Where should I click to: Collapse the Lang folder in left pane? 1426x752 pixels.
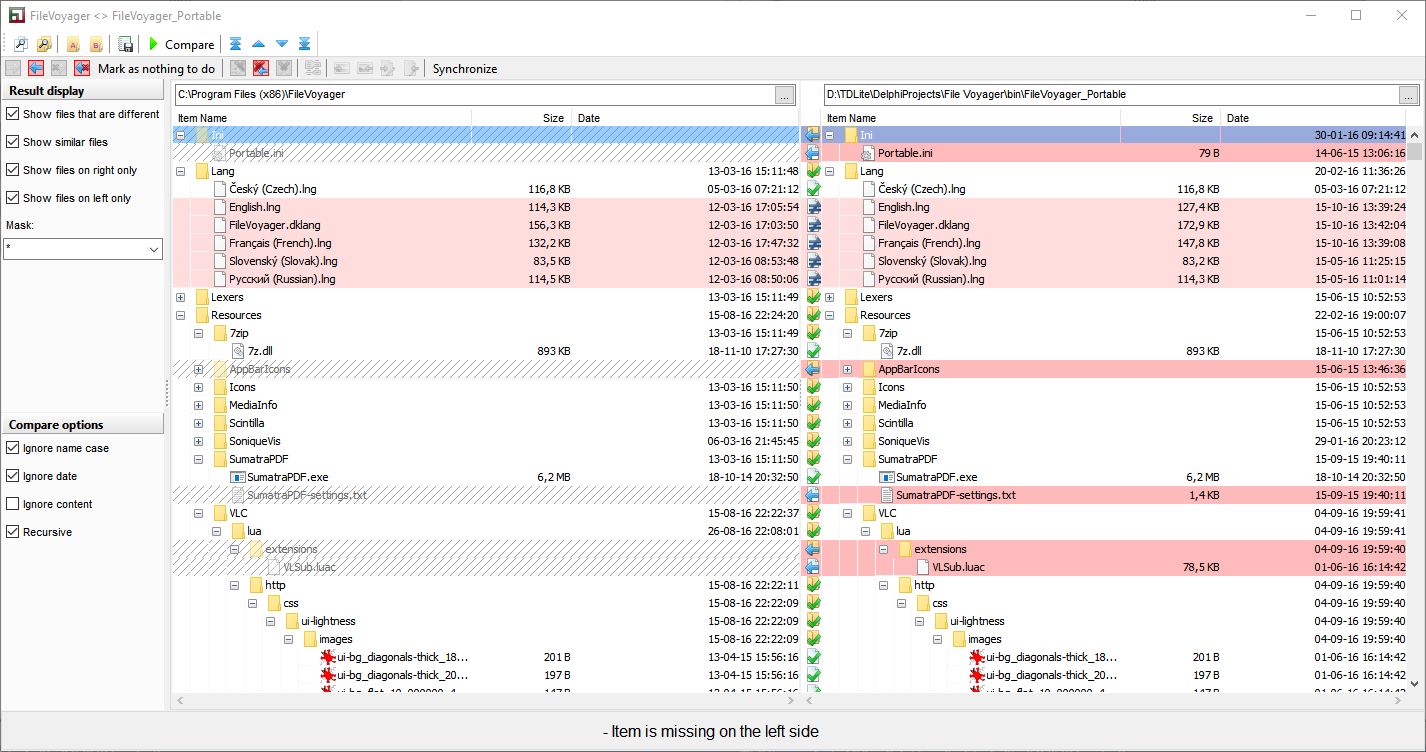[x=181, y=171]
